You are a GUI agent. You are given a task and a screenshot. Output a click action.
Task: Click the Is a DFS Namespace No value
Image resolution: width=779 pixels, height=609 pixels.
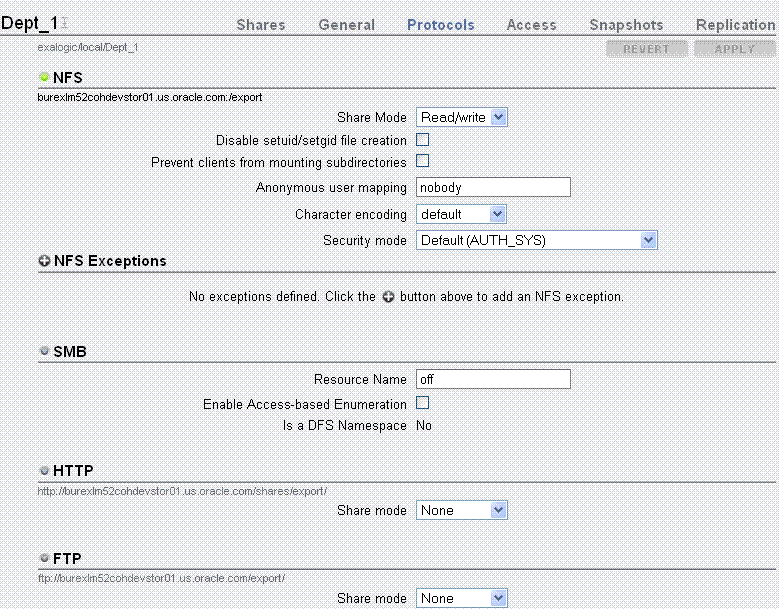424,426
